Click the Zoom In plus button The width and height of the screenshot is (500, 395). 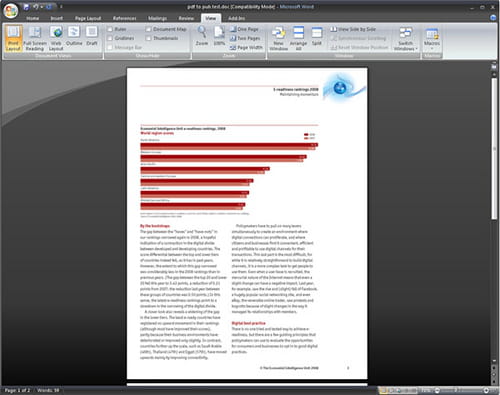(x=486, y=390)
